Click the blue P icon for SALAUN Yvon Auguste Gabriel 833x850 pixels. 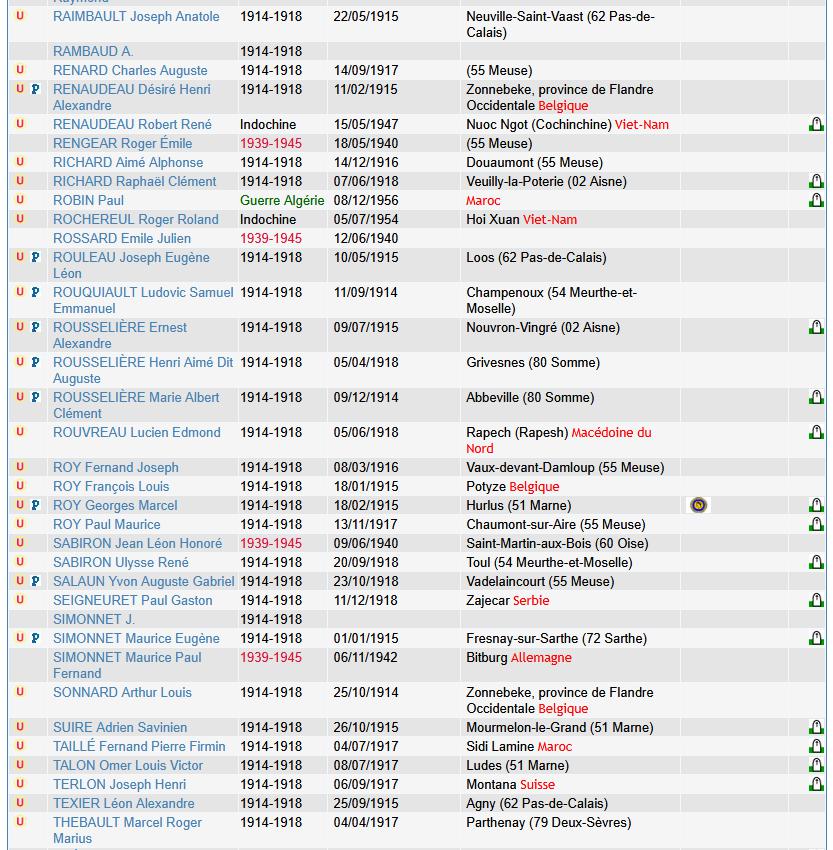[35, 582]
